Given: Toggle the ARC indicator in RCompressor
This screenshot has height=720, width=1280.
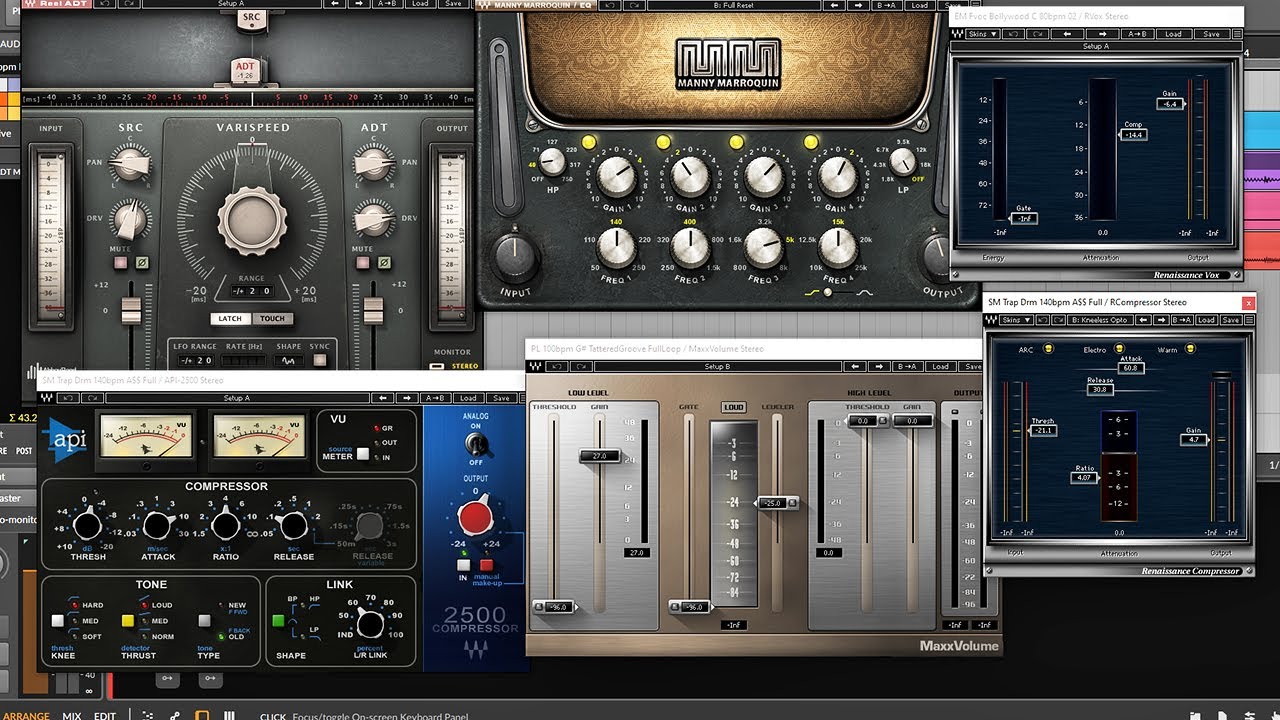Looking at the screenshot, I should tap(1049, 349).
